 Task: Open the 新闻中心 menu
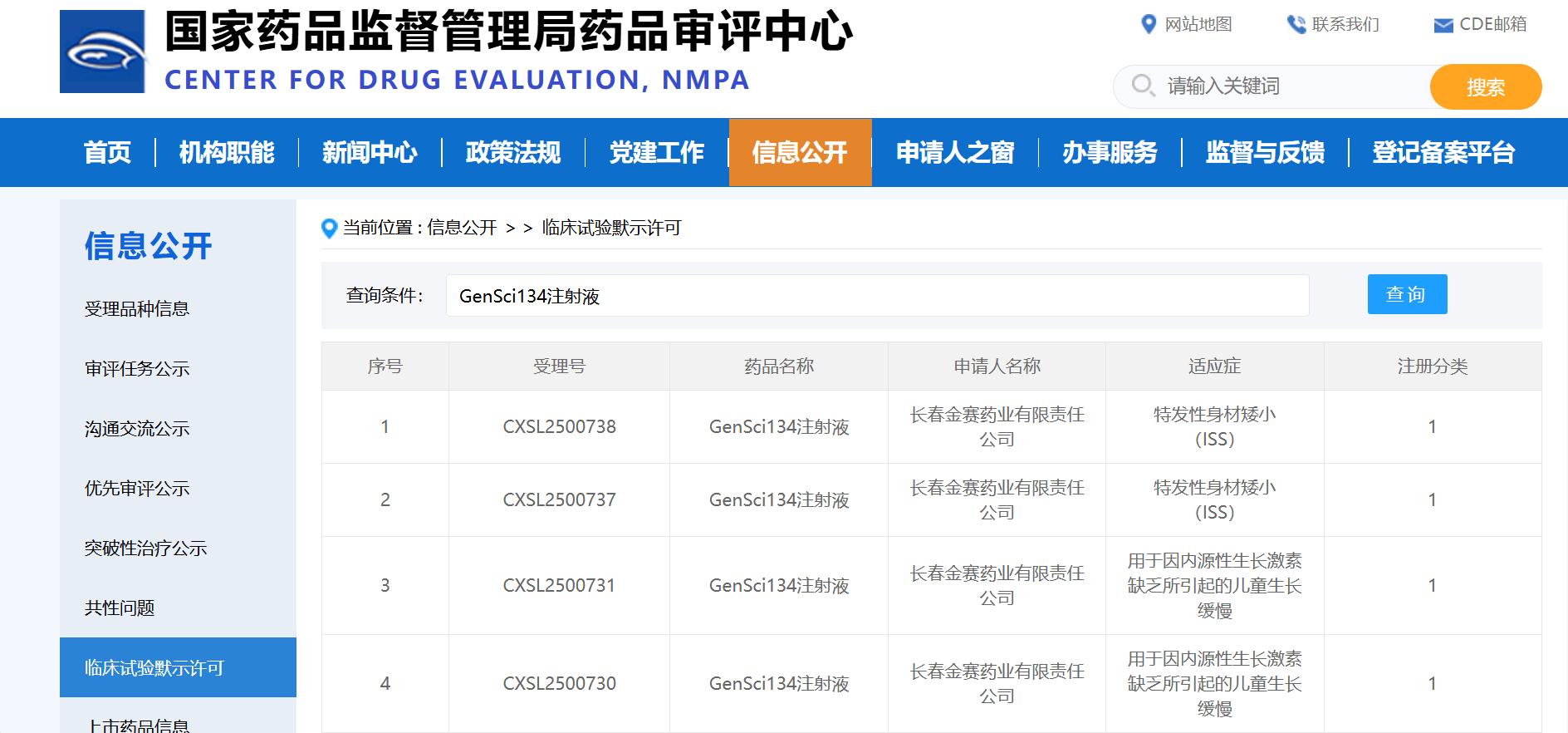coord(370,153)
